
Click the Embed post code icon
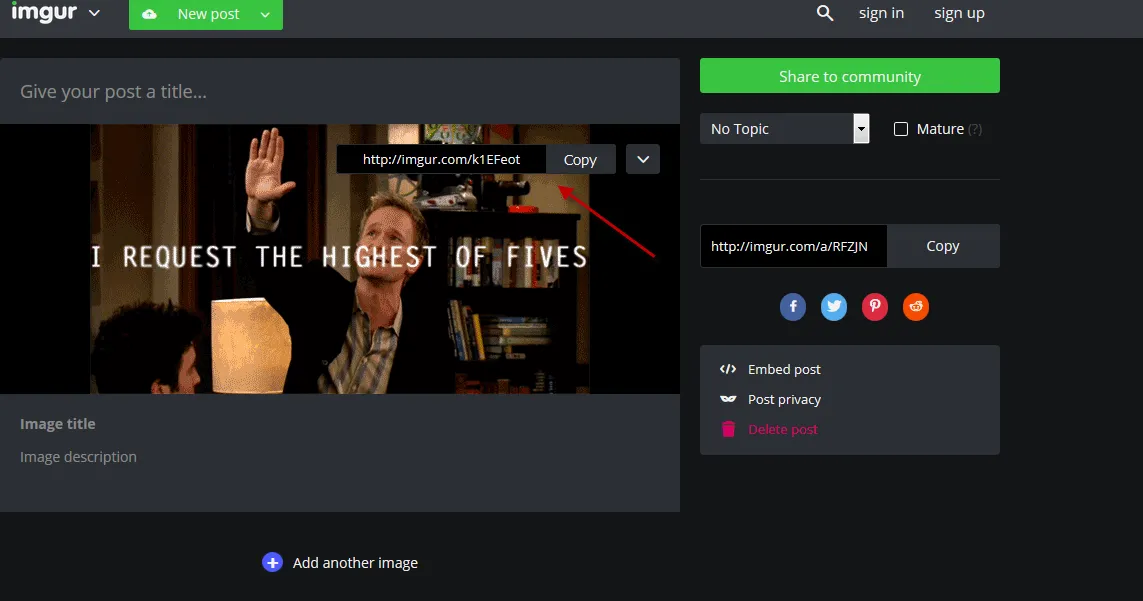727,369
